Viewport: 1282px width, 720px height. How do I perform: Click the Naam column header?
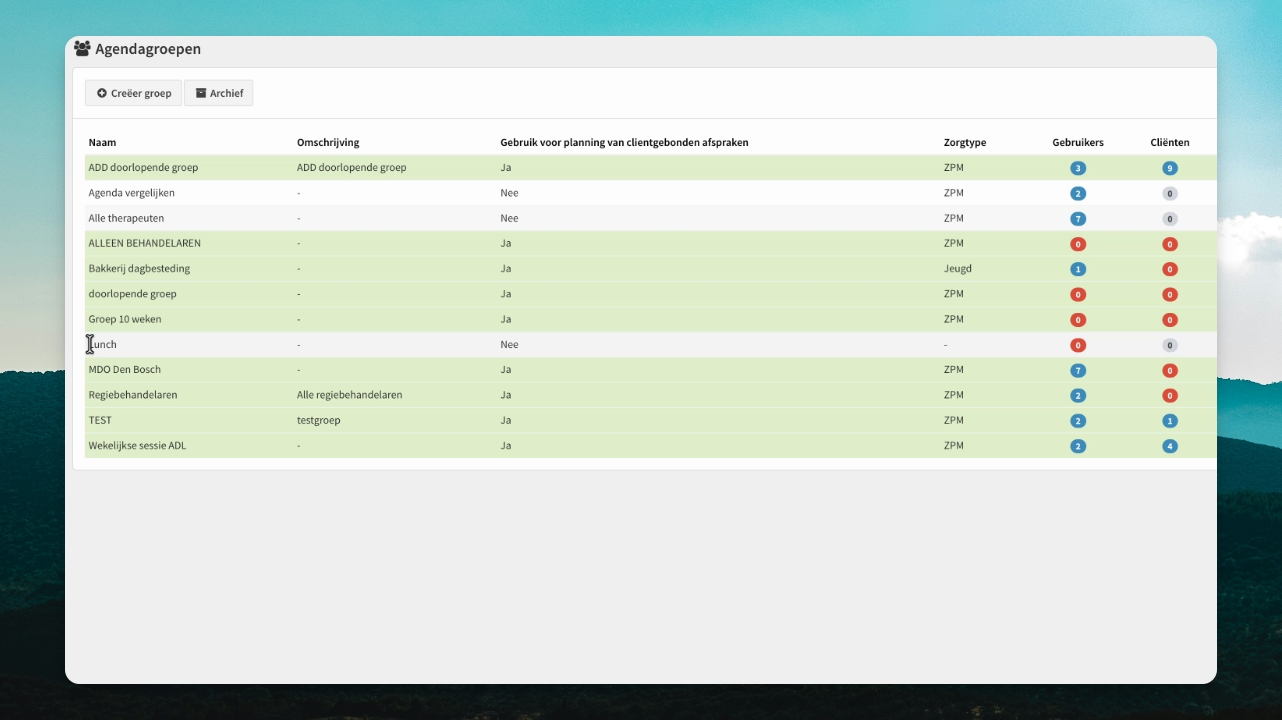pyautogui.click(x=102, y=142)
